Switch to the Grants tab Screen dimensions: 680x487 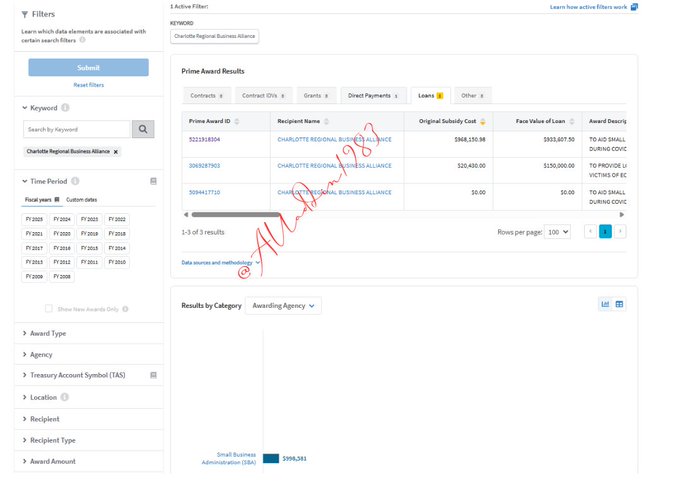click(x=315, y=96)
